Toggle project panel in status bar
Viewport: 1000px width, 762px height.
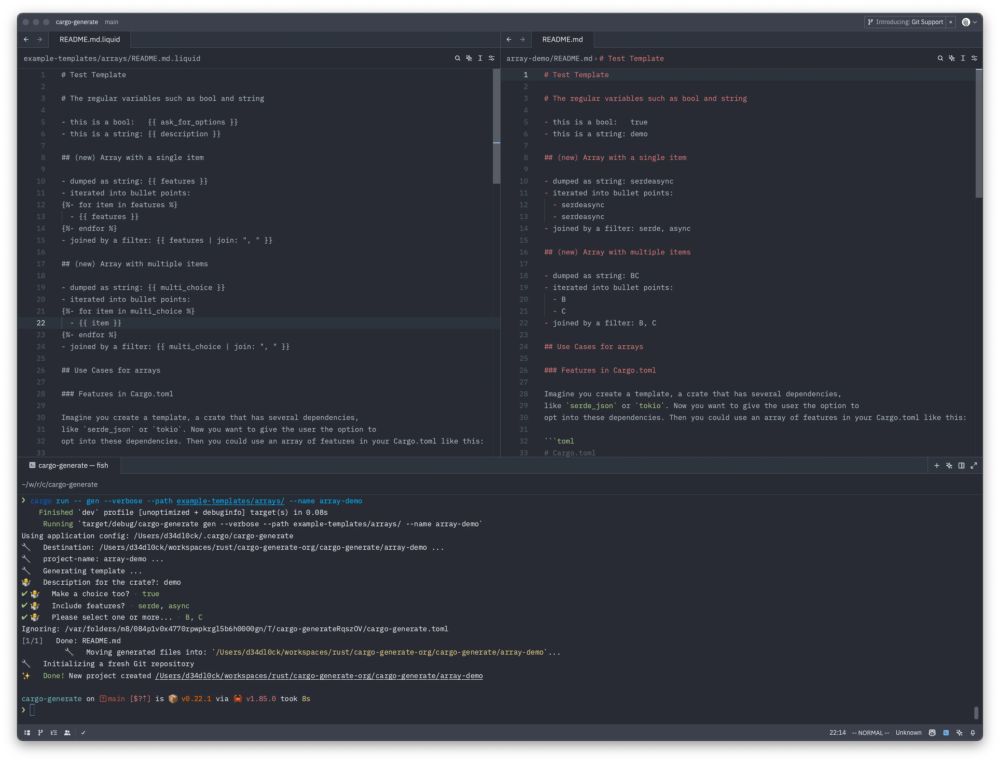point(27,733)
